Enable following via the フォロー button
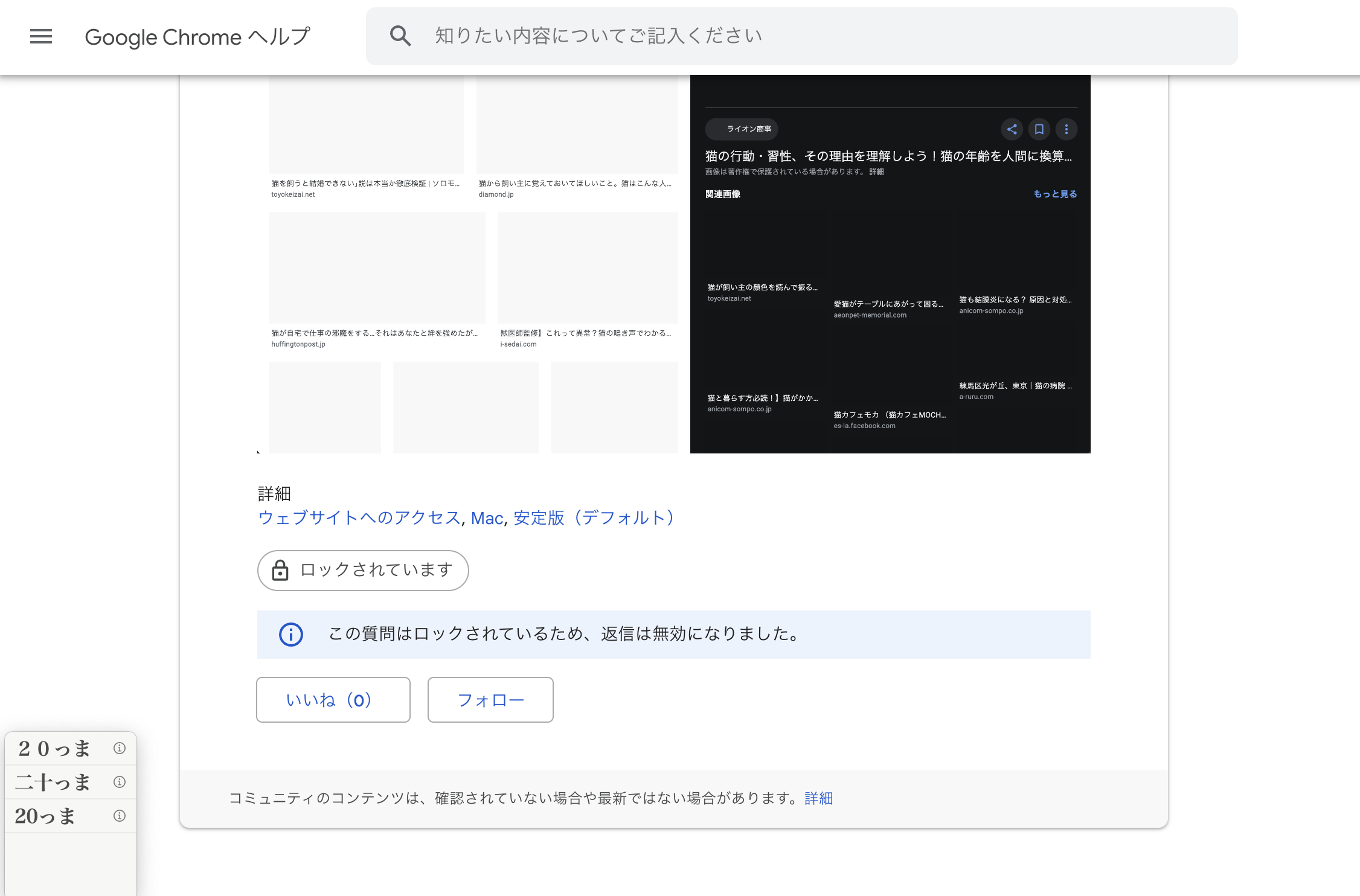This screenshot has height=896, width=1360. [490, 700]
